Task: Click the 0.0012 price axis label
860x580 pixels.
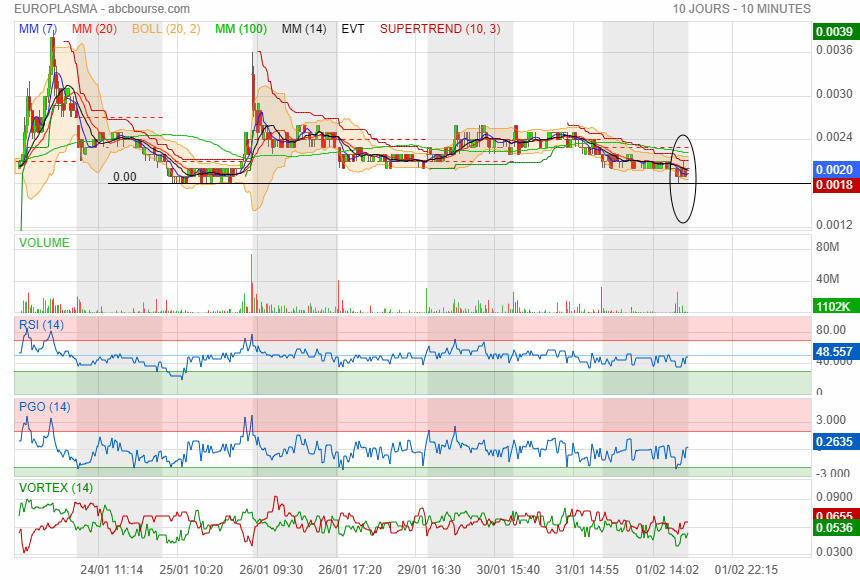Action: point(834,224)
